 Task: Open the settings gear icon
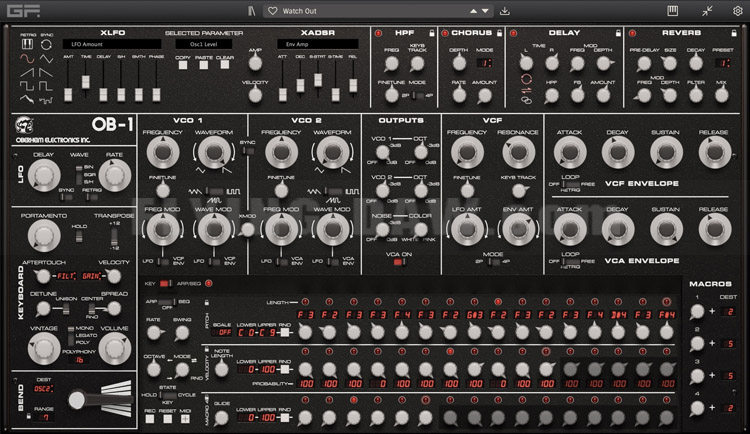[x=738, y=11]
